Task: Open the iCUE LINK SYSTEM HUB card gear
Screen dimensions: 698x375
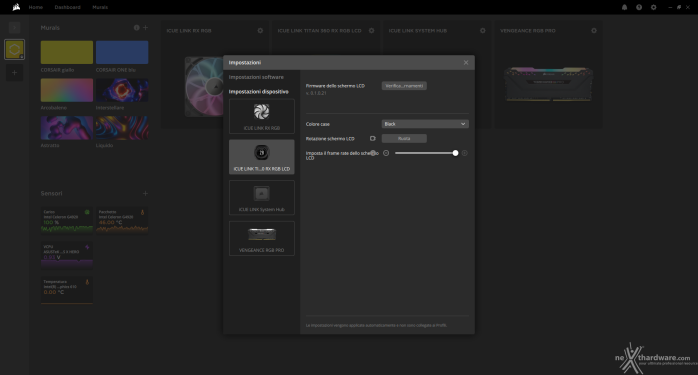Action: click(x=483, y=31)
